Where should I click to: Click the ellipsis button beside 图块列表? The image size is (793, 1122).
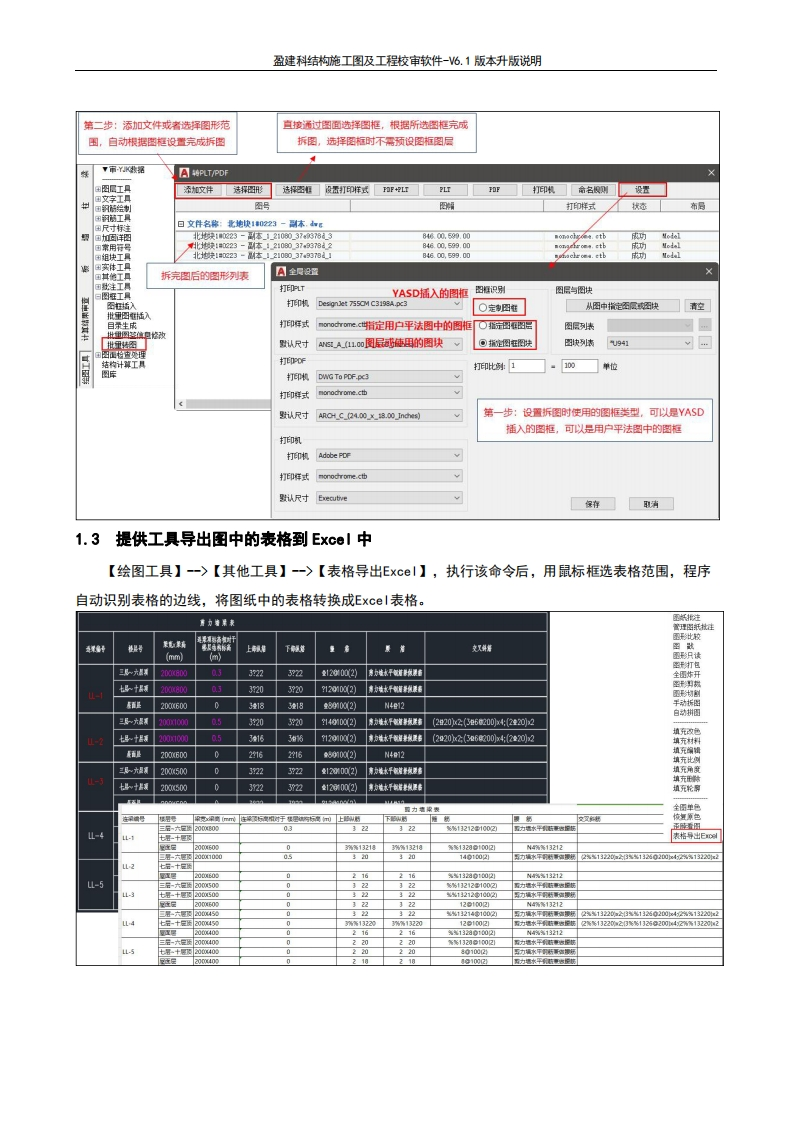click(705, 343)
